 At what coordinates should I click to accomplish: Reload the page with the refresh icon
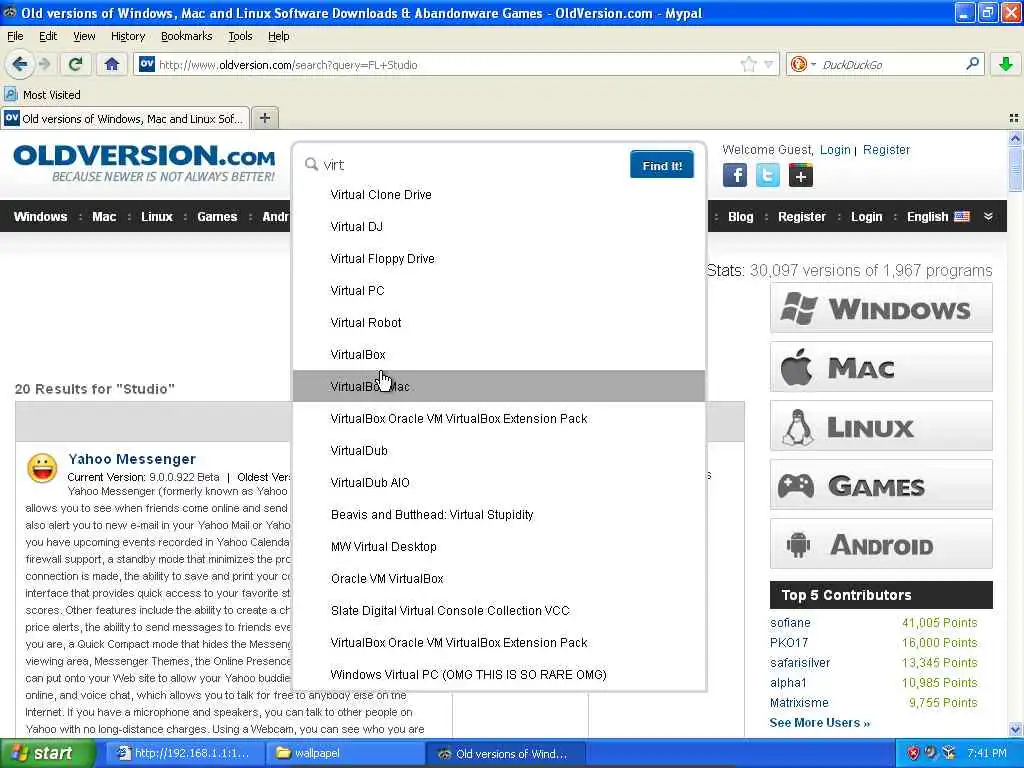(75, 64)
